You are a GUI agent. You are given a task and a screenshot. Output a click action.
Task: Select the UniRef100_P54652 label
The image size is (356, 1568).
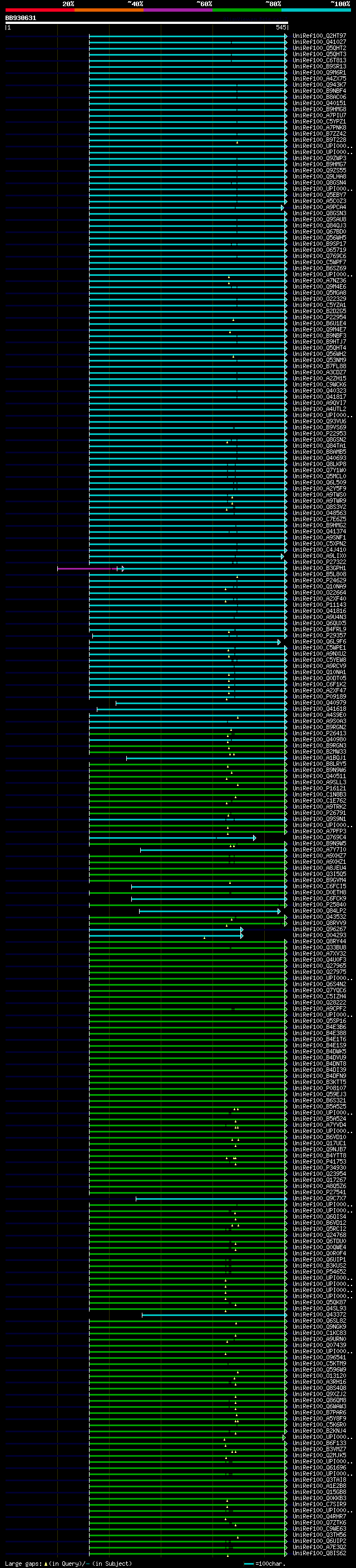(x=319, y=1272)
